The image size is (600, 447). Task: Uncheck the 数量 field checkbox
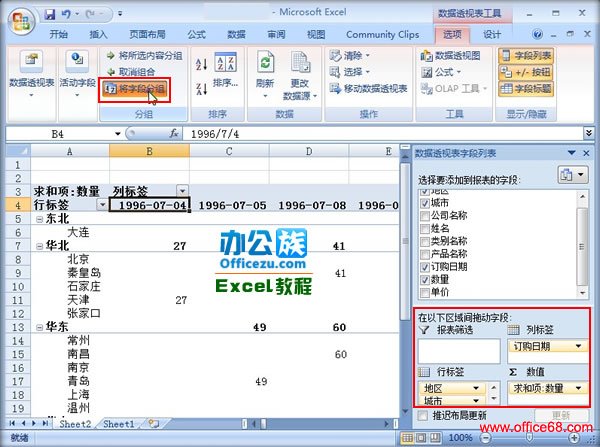[x=425, y=280]
